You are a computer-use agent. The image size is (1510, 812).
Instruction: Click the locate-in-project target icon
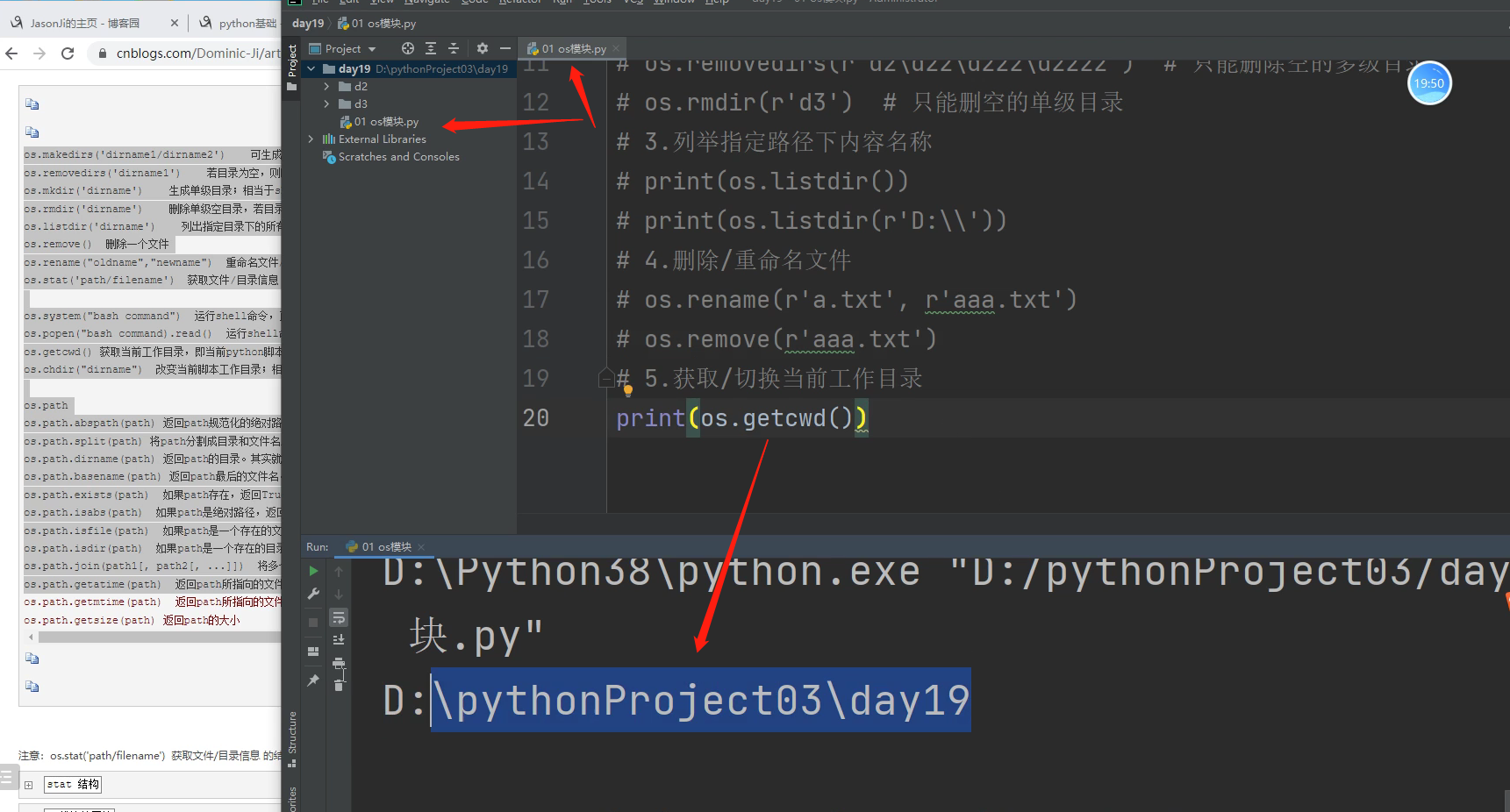(407, 48)
